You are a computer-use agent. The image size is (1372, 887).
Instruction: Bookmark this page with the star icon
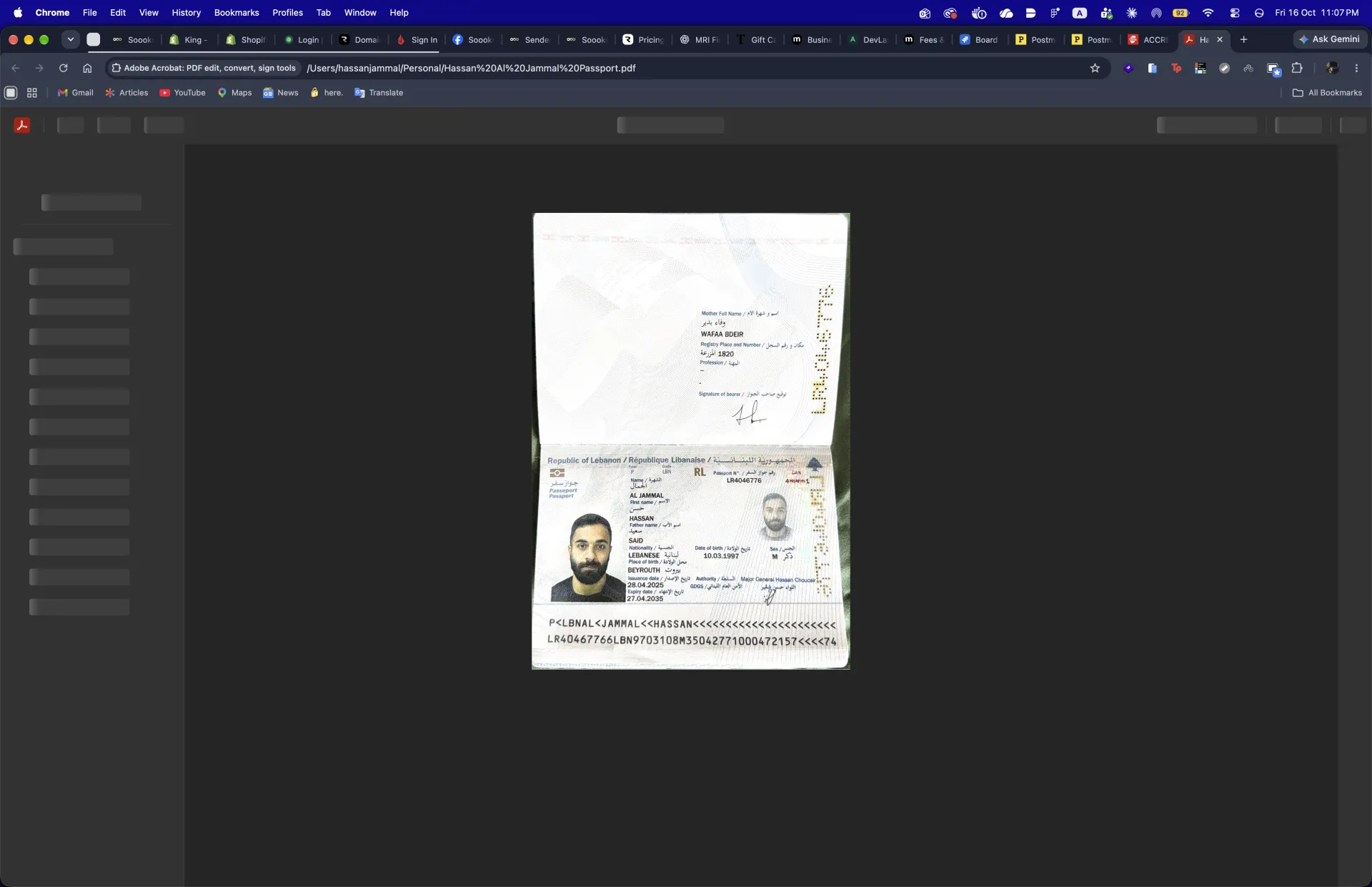[x=1095, y=68]
